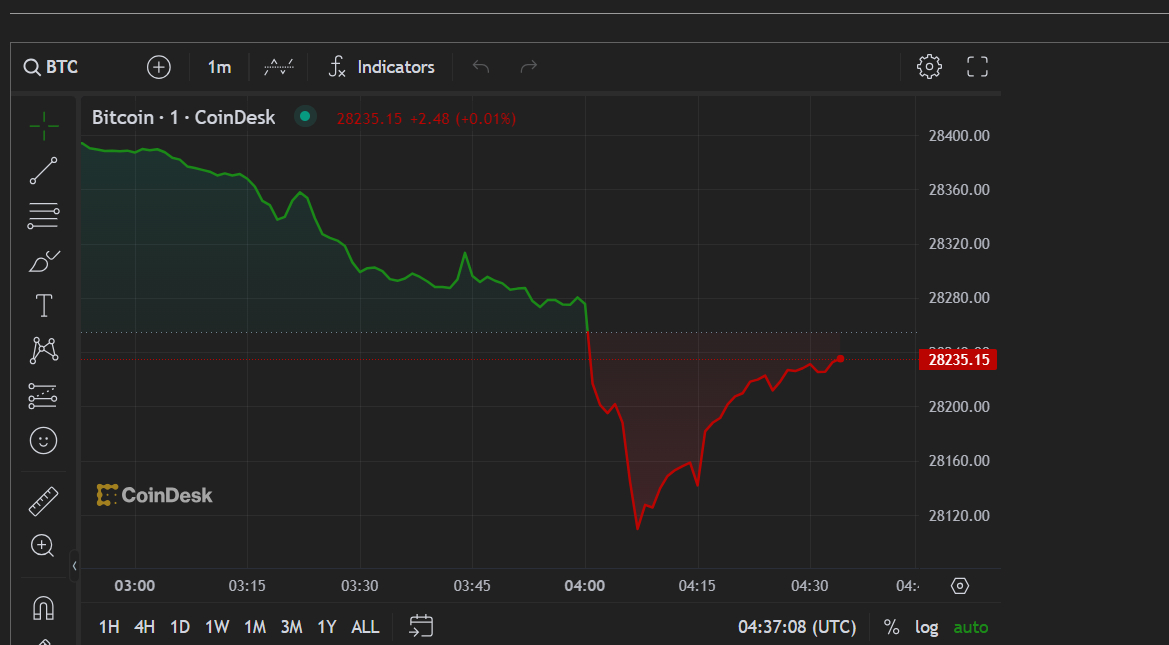Collapse the drawing toolbar with arrow
Image resolution: width=1169 pixels, height=645 pixels.
pyautogui.click(x=74, y=565)
